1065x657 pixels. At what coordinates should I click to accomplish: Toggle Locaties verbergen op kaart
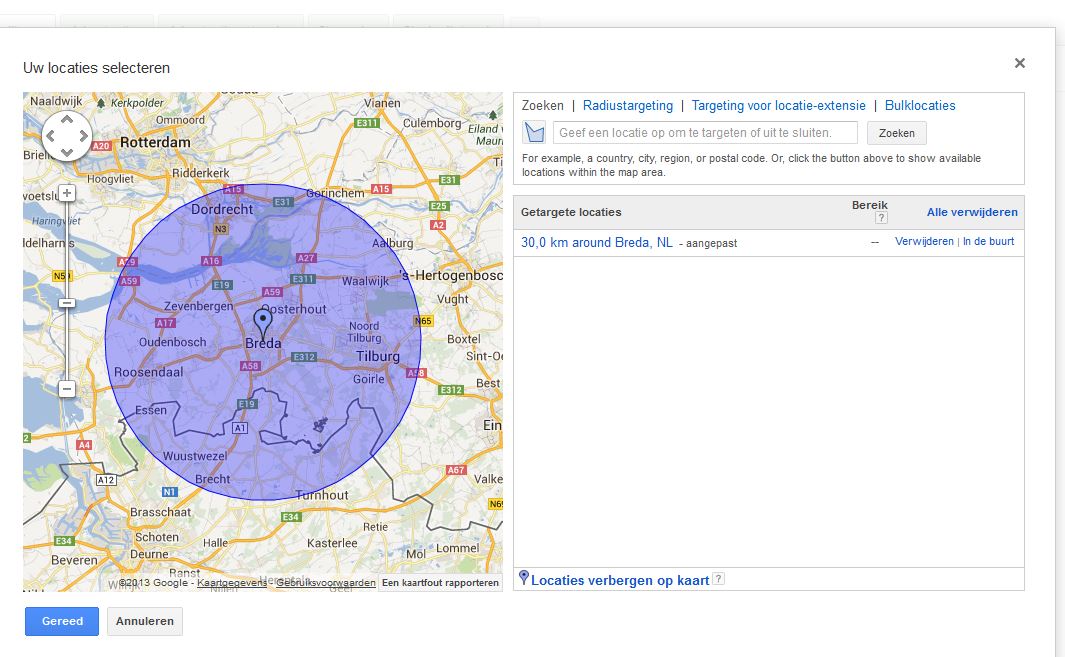click(620, 580)
